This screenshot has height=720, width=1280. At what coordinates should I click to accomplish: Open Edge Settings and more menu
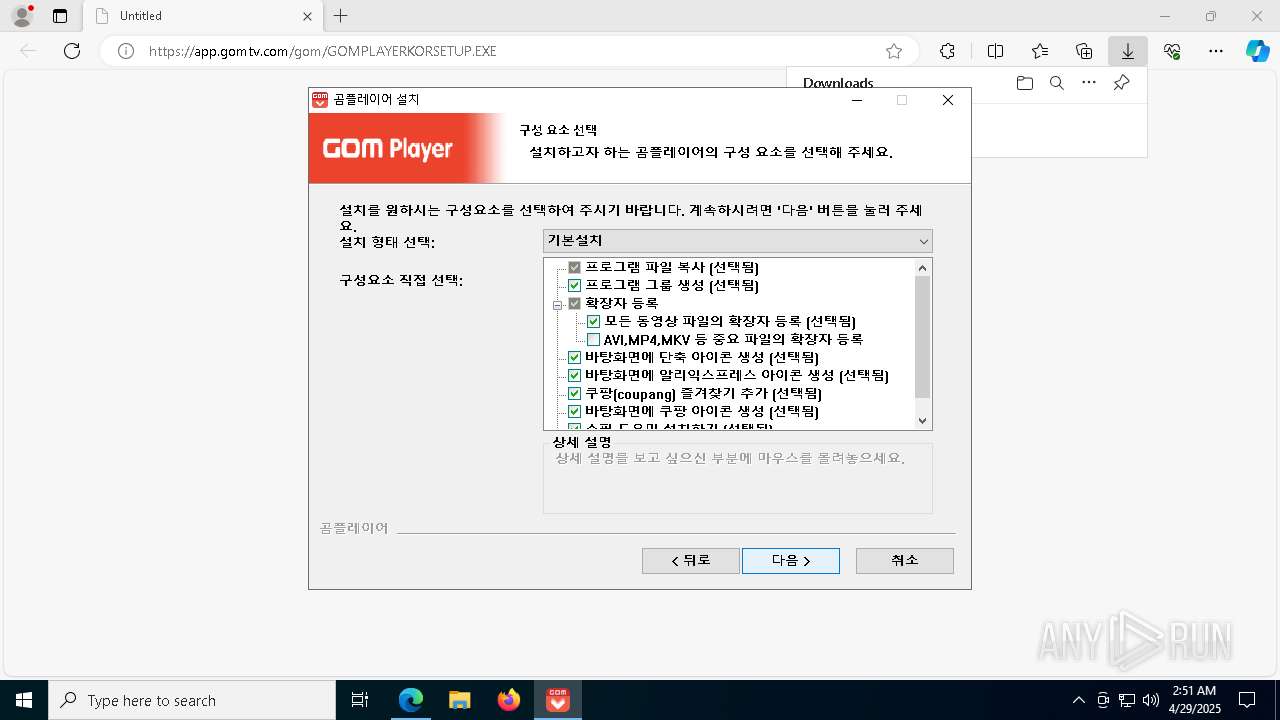pyautogui.click(x=1216, y=51)
